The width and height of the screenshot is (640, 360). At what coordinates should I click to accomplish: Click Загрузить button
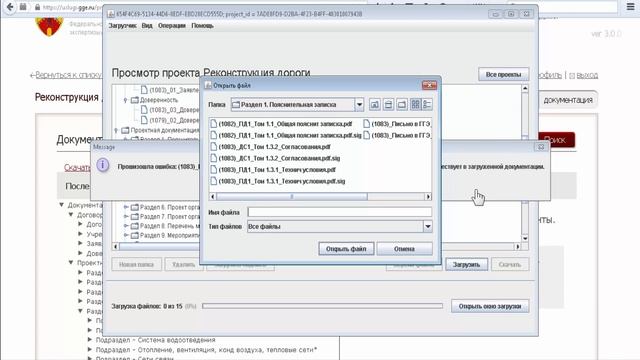coord(466,264)
